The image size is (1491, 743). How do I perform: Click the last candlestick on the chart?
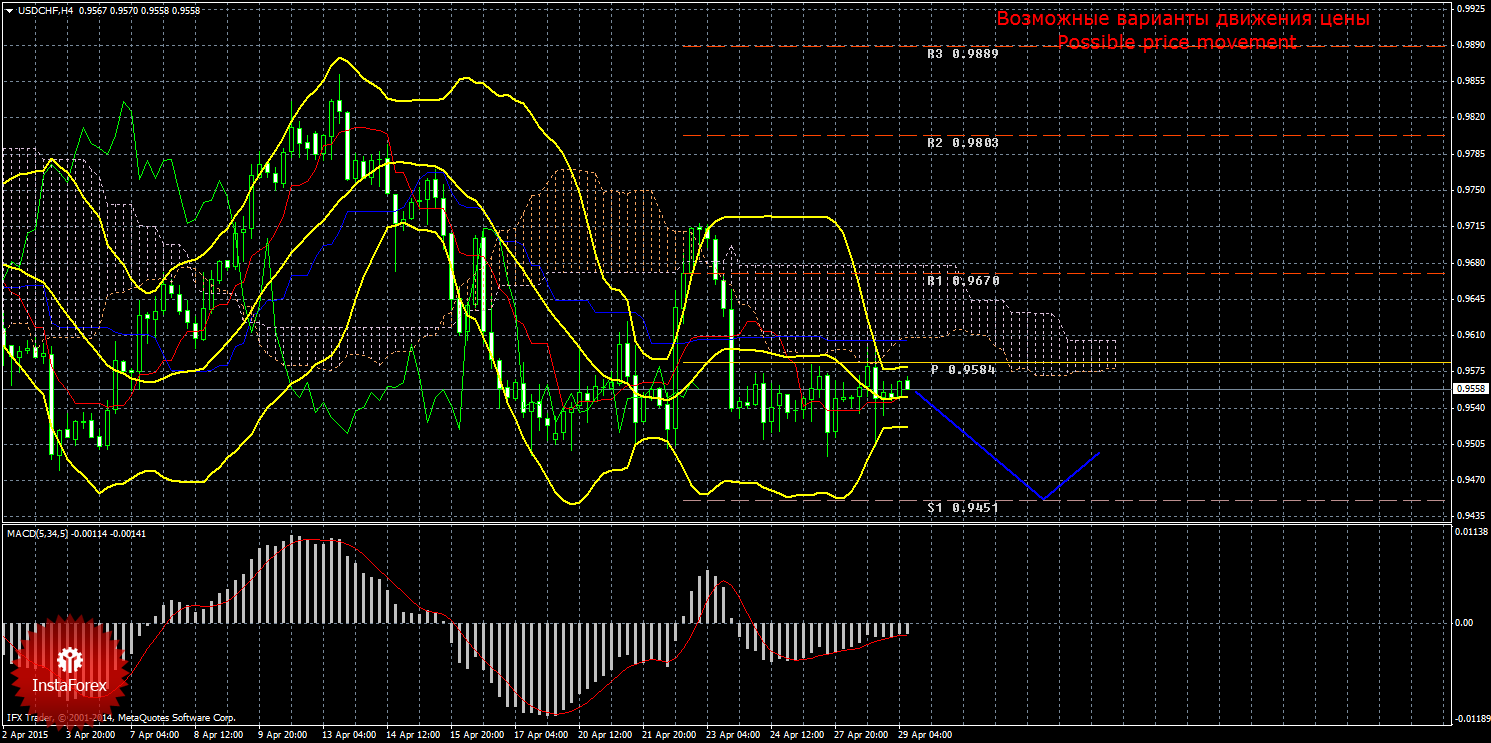coord(908,383)
